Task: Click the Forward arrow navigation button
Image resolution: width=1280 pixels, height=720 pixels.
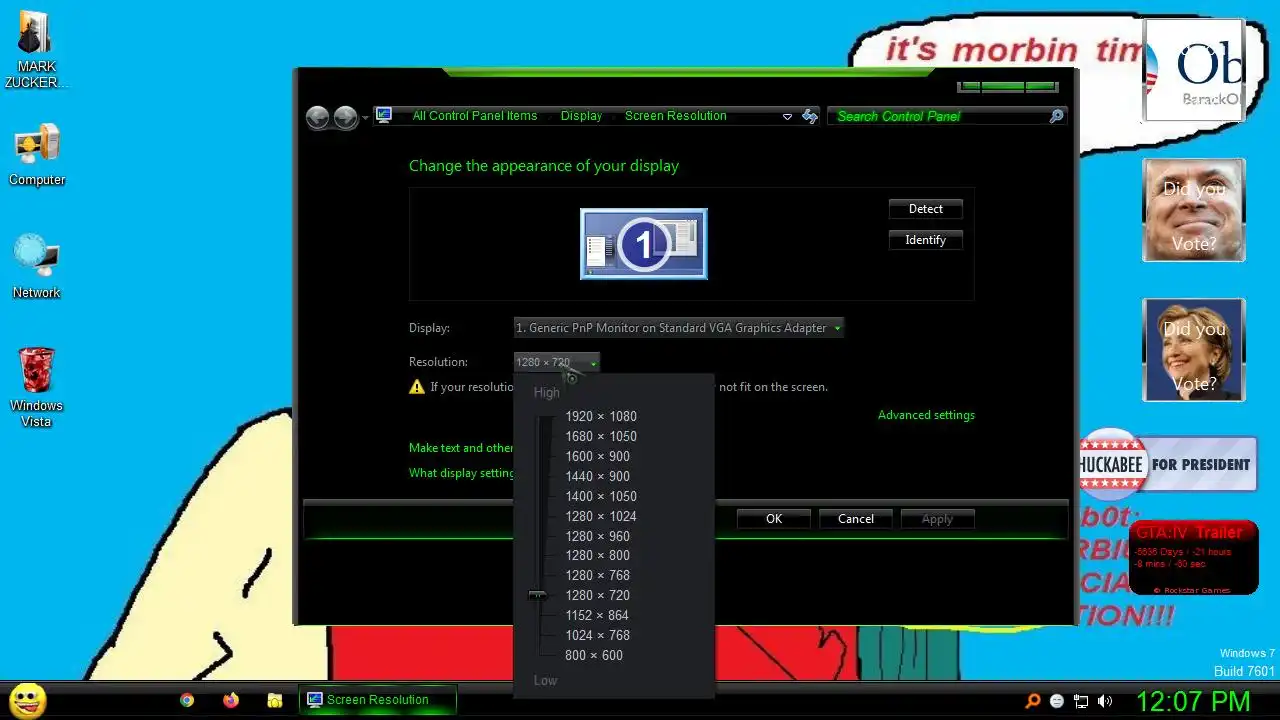Action: tap(346, 117)
